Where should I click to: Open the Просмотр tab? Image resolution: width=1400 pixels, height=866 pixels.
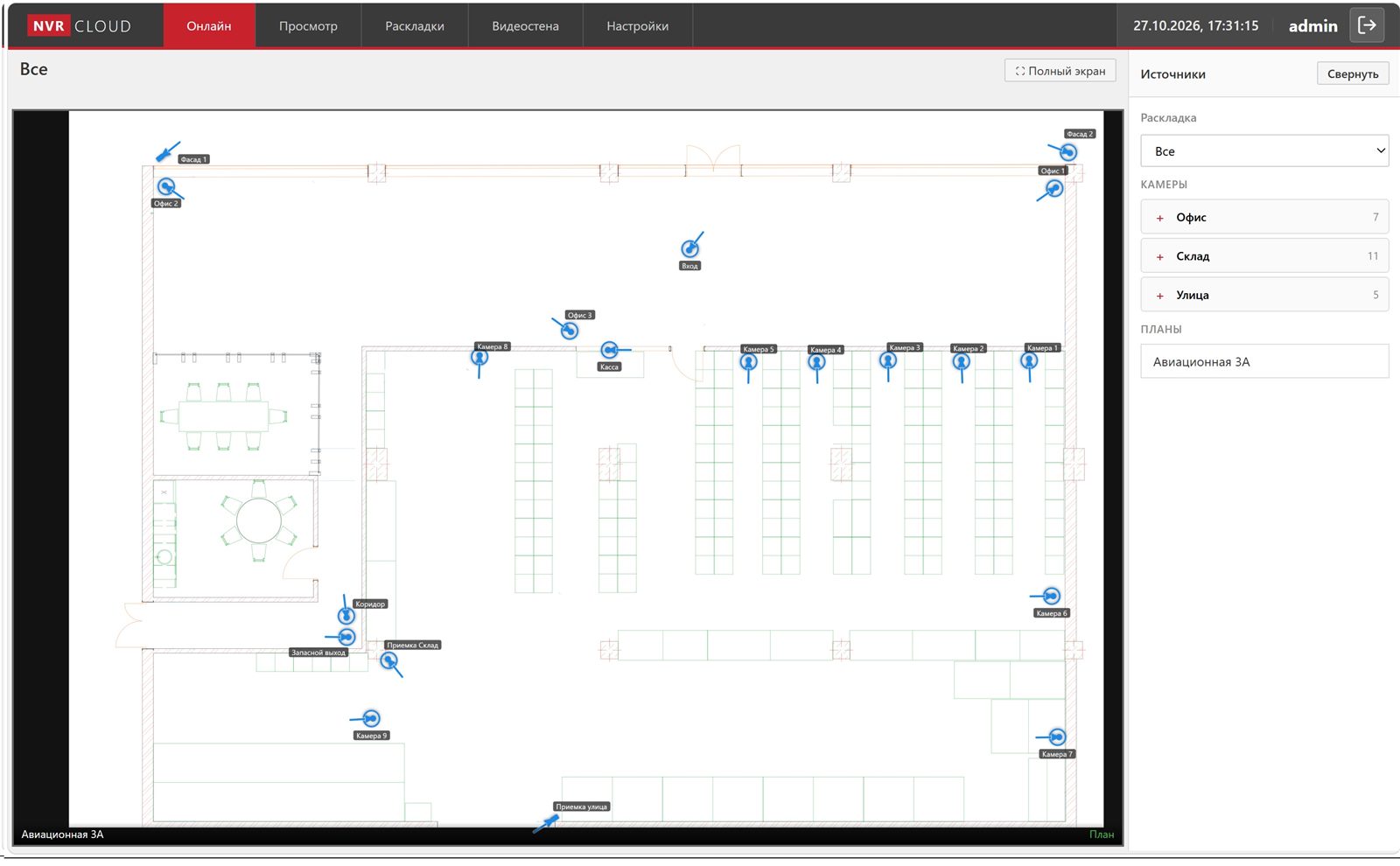(308, 25)
